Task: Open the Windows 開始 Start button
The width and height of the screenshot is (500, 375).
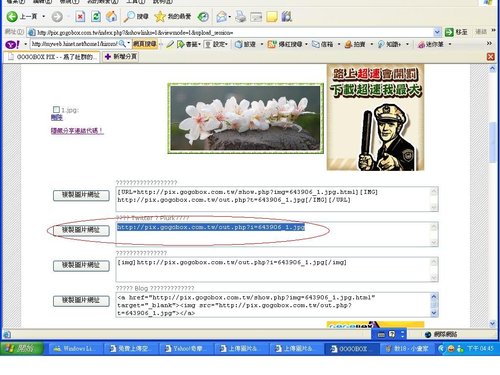Action: 22,348
